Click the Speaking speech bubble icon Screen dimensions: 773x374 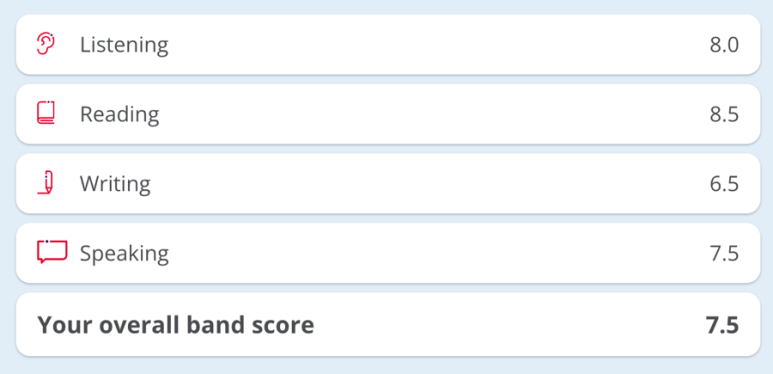(52, 252)
